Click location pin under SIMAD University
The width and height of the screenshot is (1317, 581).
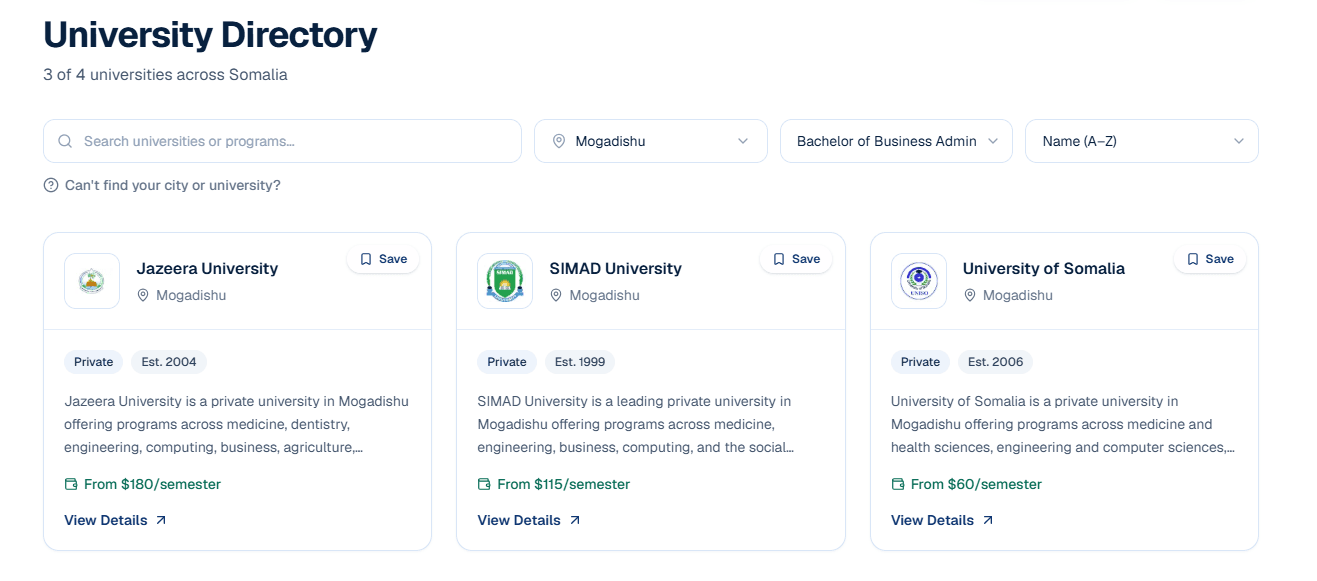point(556,295)
